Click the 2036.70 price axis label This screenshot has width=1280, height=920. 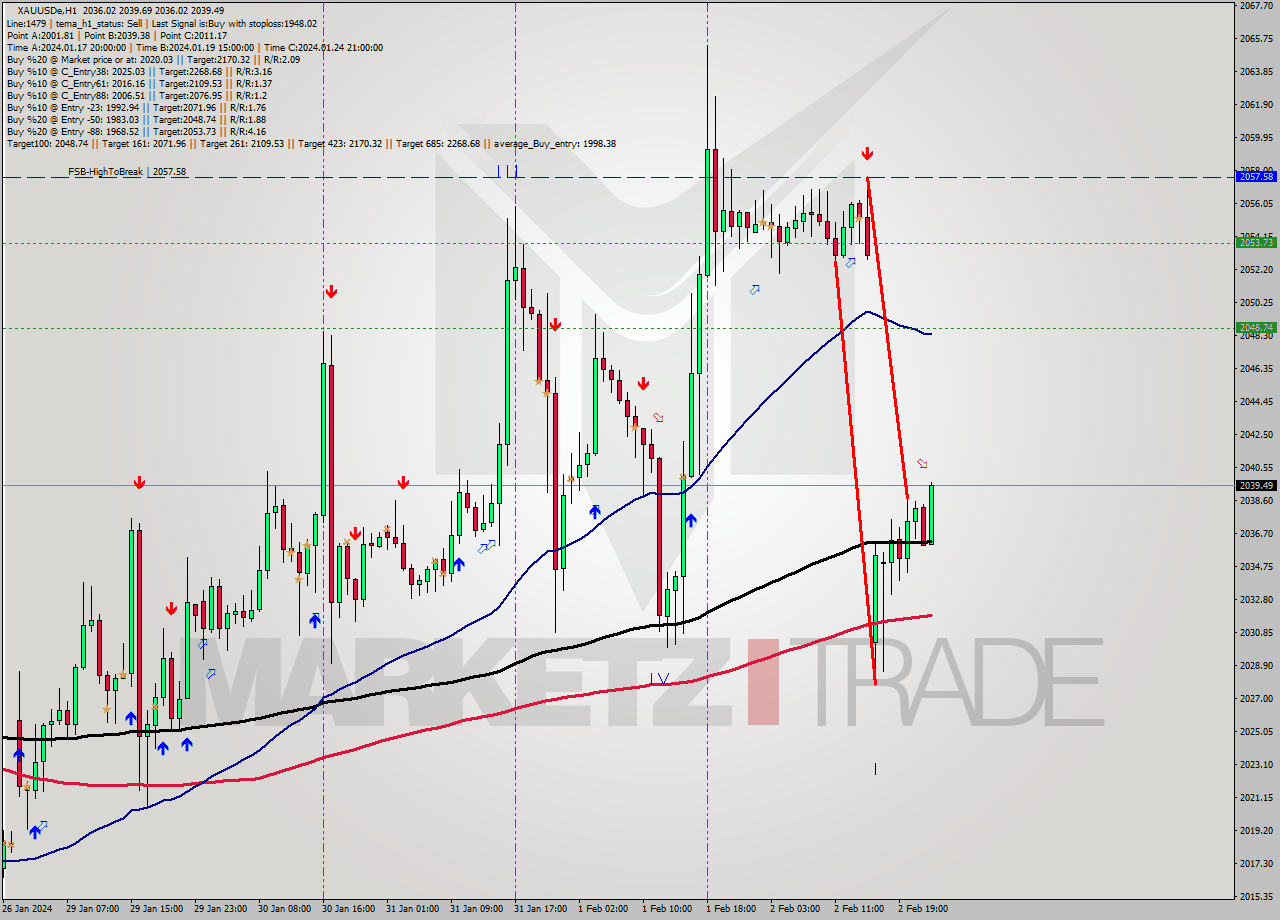pos(1256,533)
